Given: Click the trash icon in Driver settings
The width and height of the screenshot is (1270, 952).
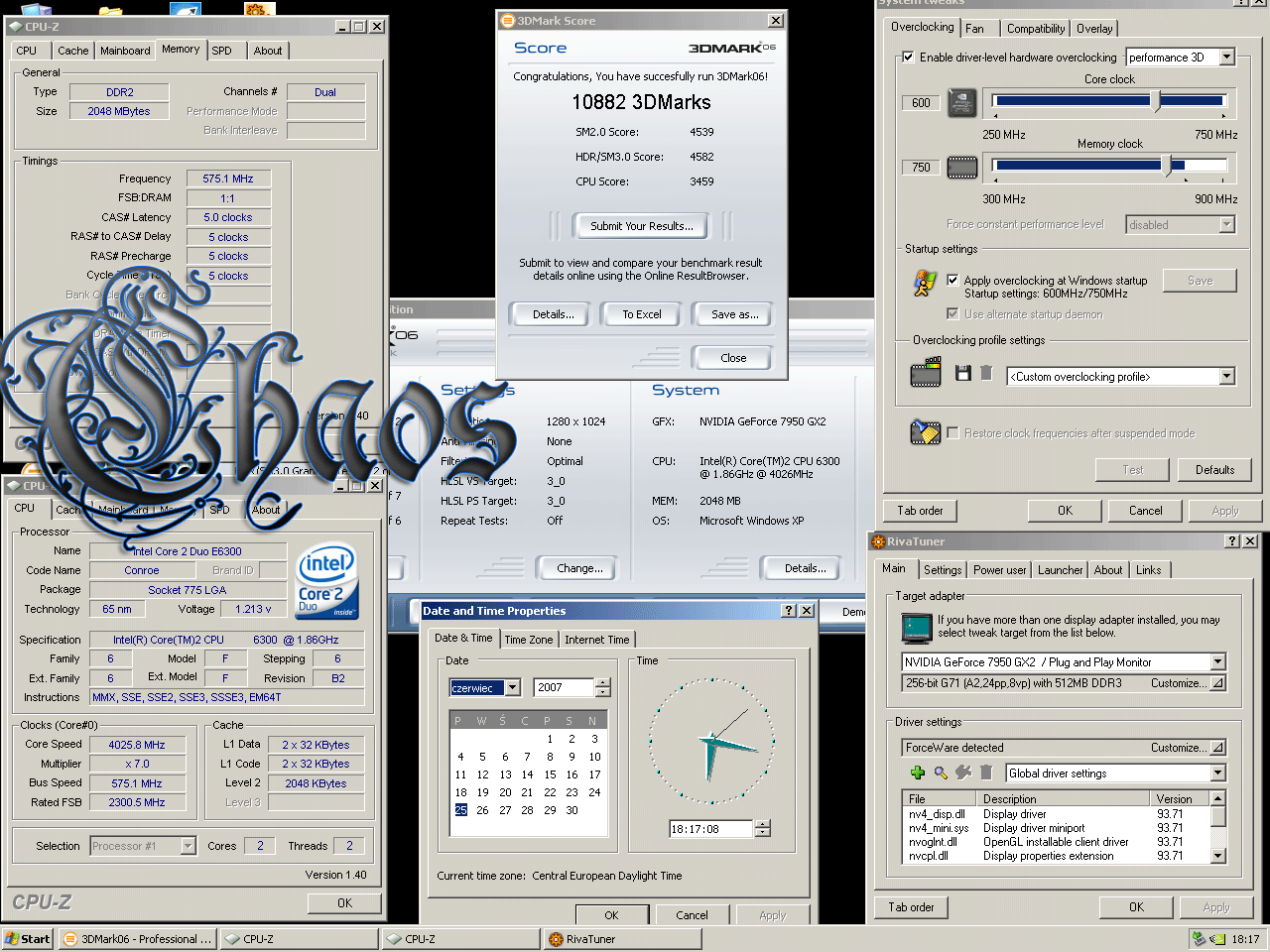Looking at the screenshot, I should tap(986, 773).
